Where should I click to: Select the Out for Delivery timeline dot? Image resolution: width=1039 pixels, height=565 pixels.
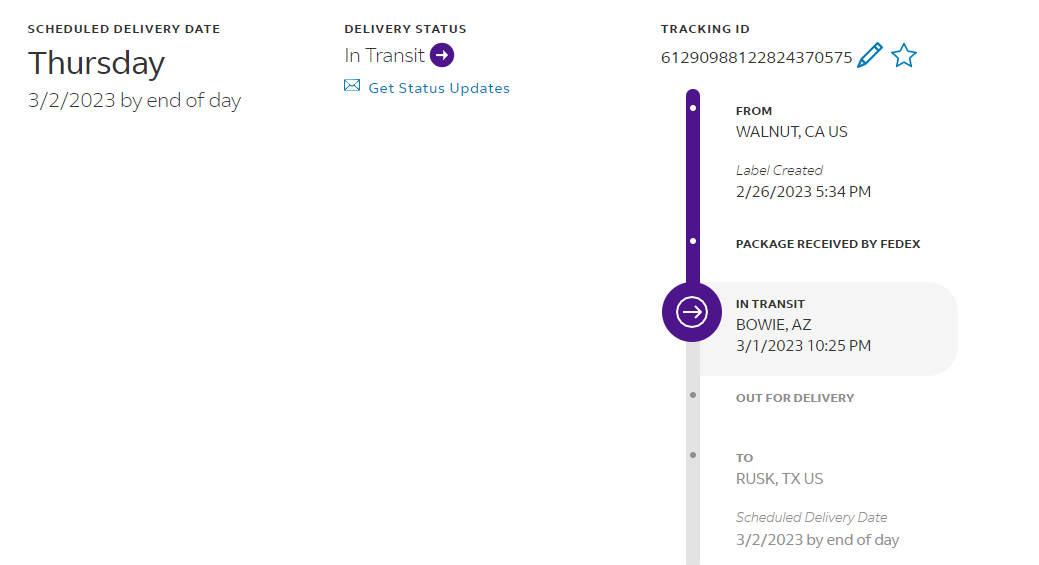(x=693, y=395)
